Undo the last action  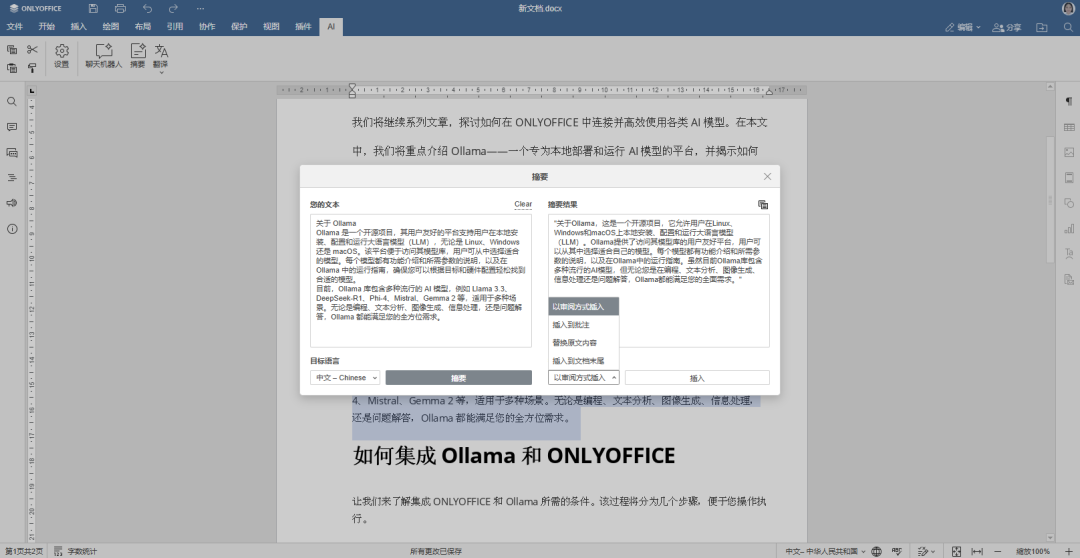147,8
